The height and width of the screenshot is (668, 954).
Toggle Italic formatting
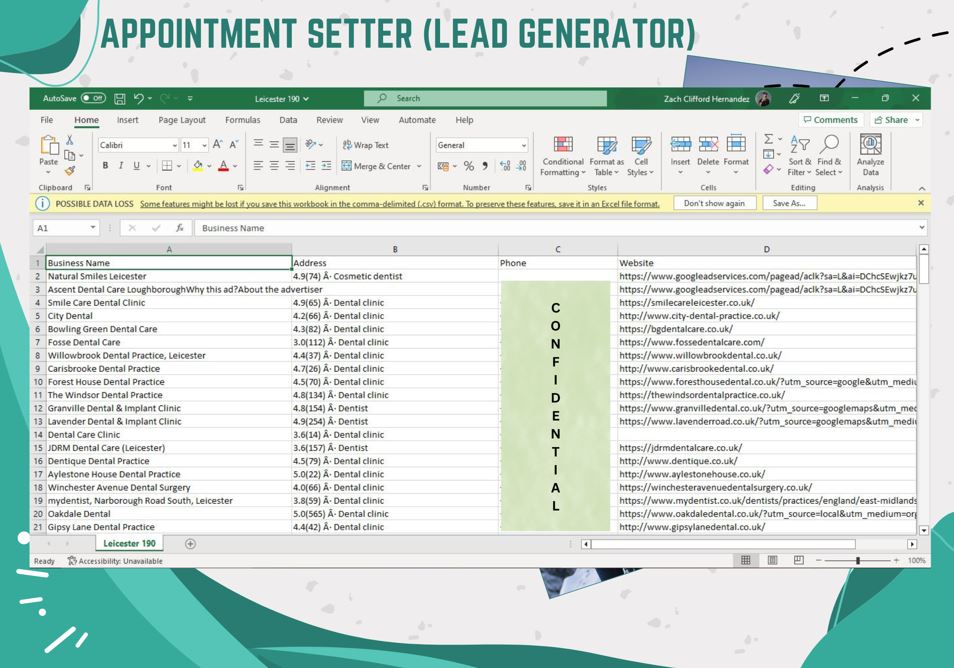120,165
